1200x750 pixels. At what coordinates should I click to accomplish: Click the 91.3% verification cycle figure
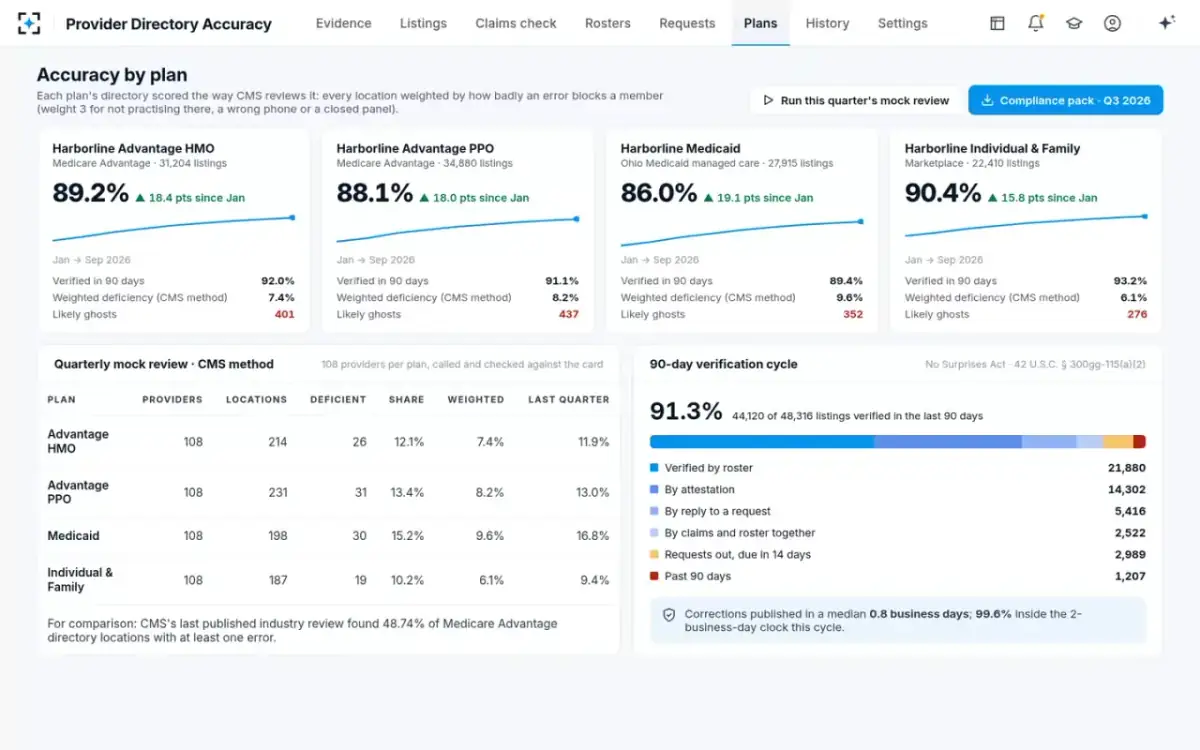coord(686,411)
